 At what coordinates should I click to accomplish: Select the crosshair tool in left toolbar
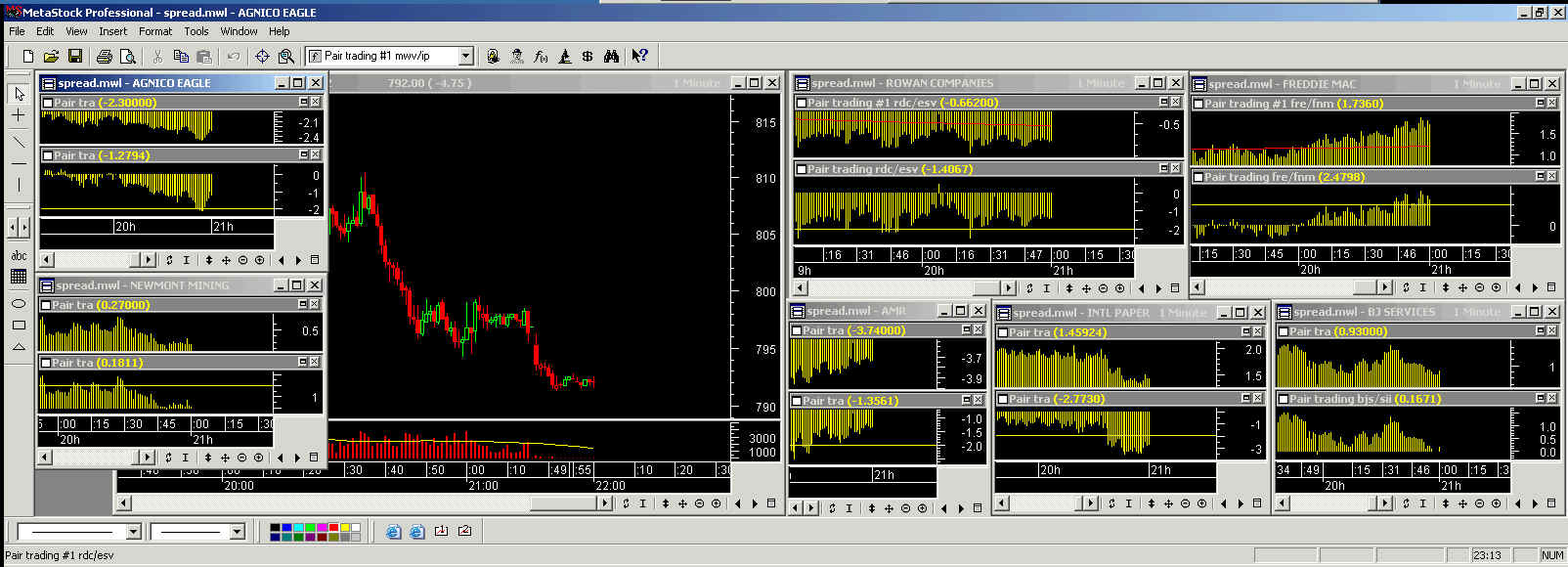[x=18, y=115]
